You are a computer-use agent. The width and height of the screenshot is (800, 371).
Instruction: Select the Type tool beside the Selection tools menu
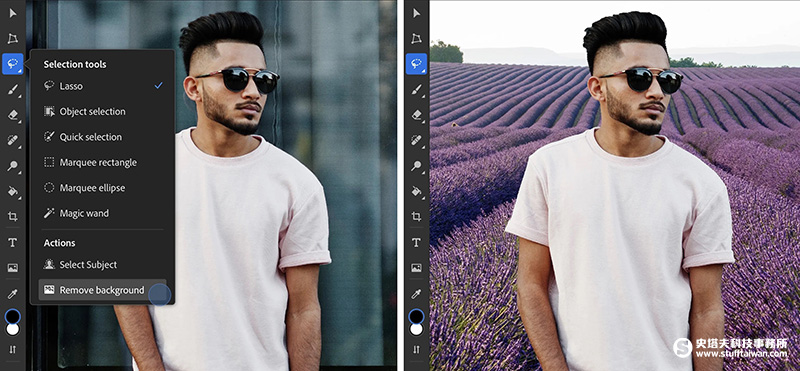[x=13, y=242]
